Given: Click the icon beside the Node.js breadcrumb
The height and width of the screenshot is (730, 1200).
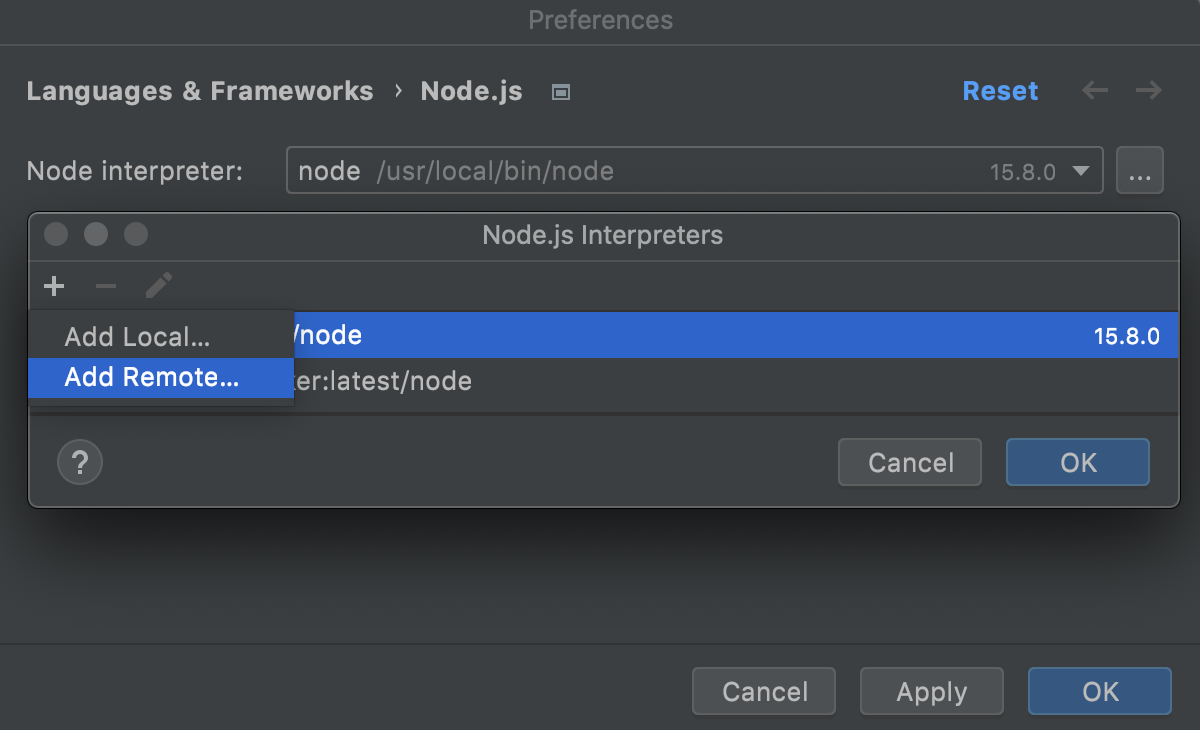Looking at the screenshot, I should (560, 91).
